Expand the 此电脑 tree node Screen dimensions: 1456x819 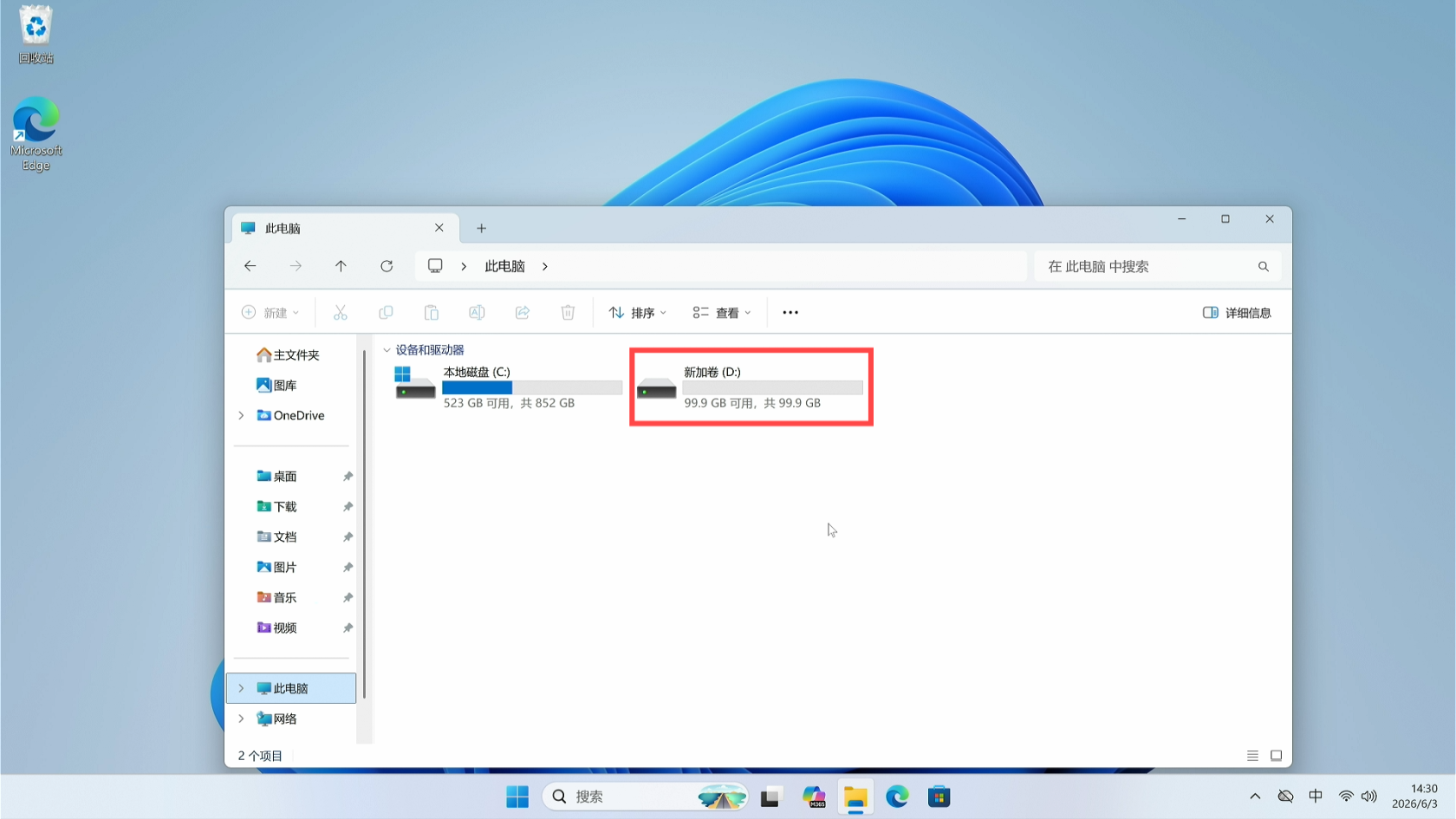coord(241,688)
